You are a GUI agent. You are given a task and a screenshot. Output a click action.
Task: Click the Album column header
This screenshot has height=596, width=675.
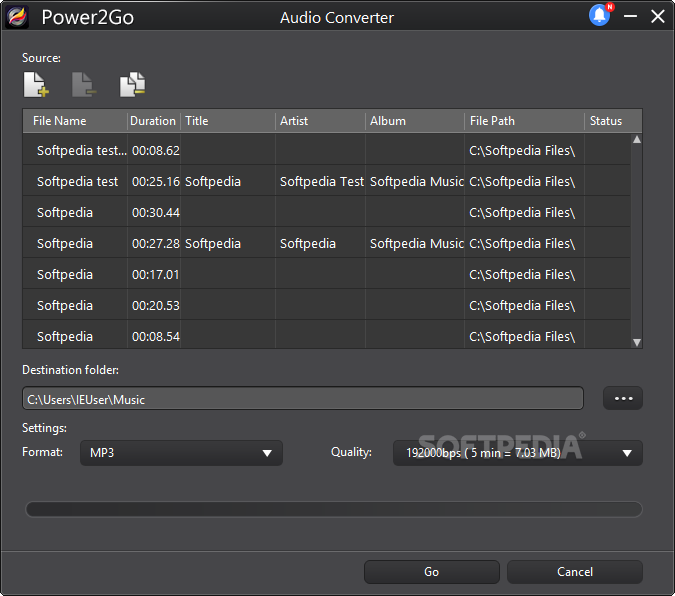pyautogui.click(x=415, y=121)
